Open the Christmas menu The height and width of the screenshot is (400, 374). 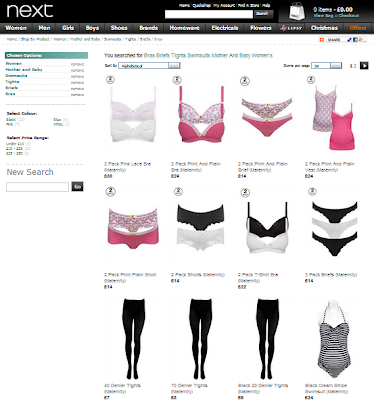tap(324, 28)
